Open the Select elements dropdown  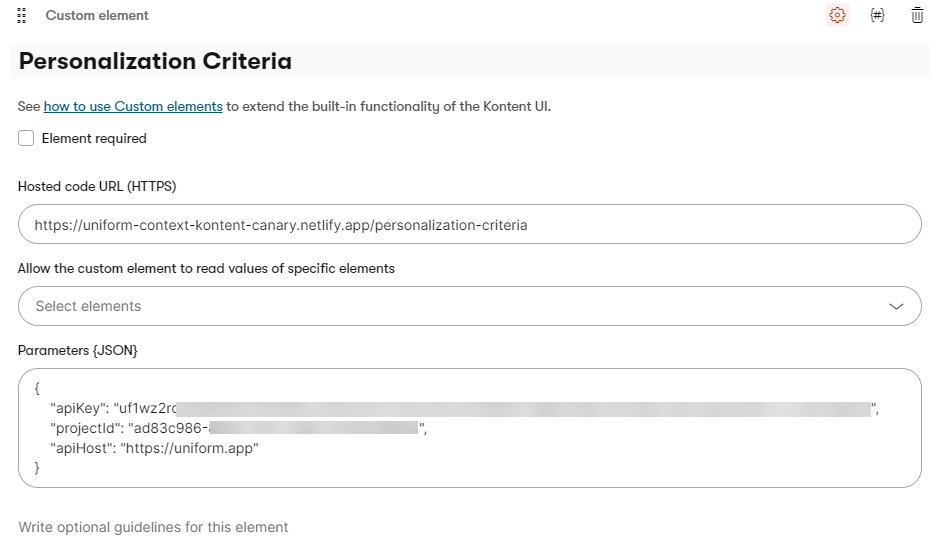pos(450,306)
